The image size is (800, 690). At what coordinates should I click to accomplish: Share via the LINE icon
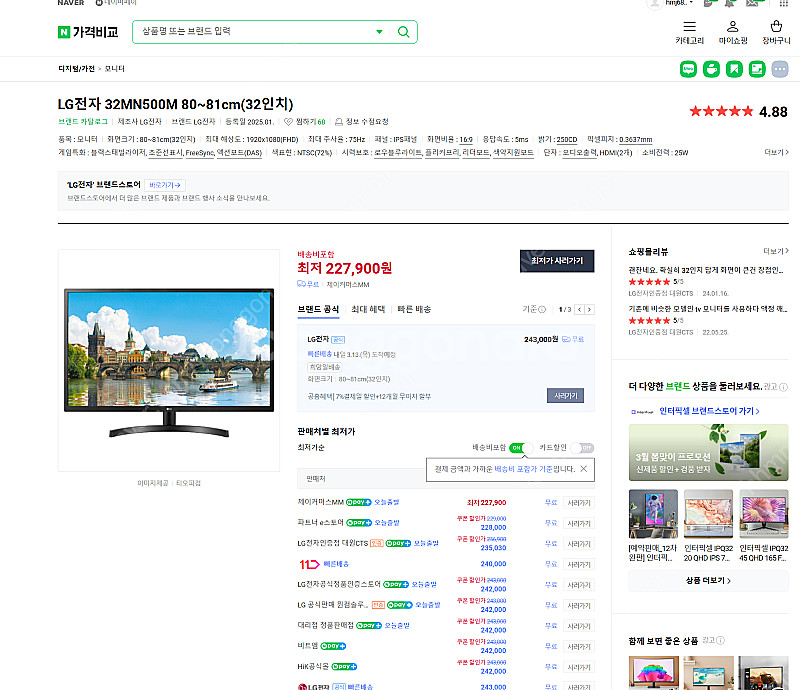click(x=688, y=69)
